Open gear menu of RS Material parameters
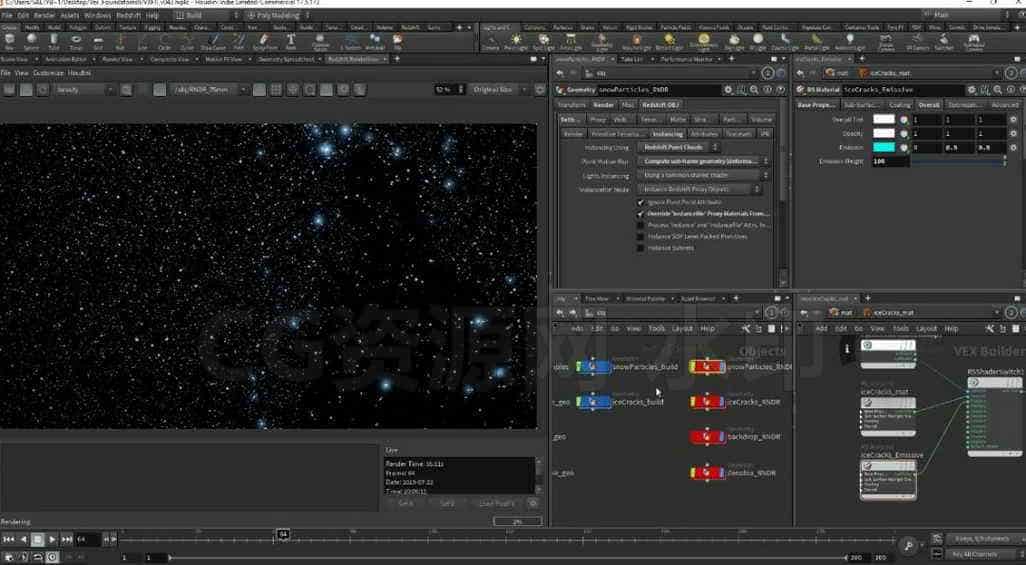Viewport: 1026px width, 565px height. point(972,90)
